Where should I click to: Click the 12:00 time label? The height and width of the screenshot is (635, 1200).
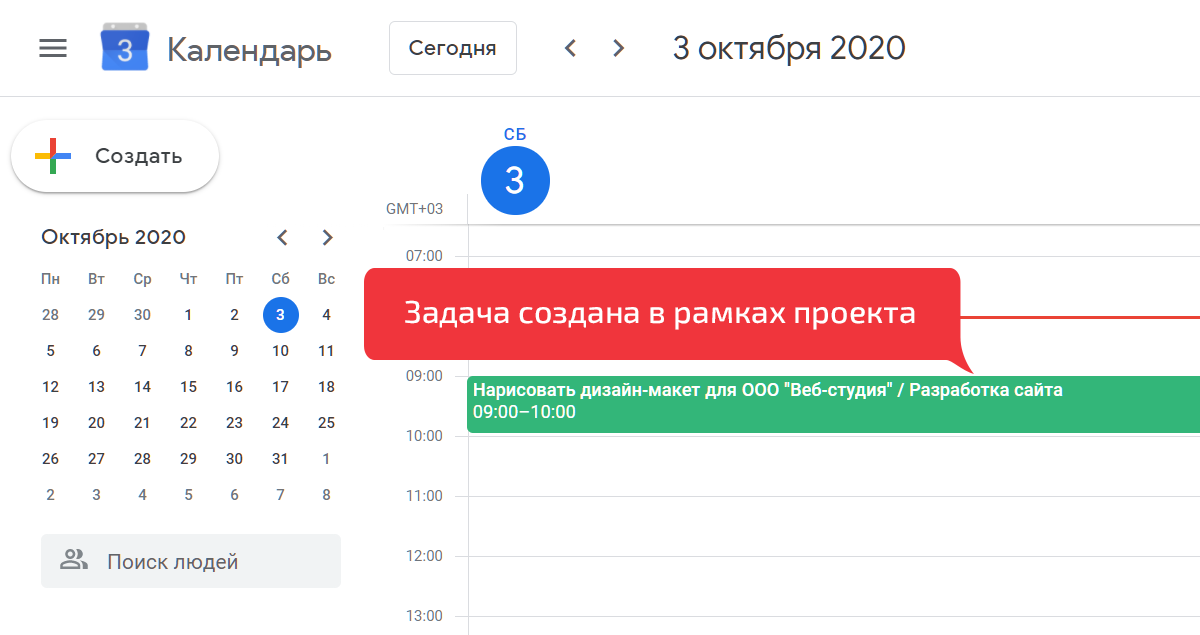(424, 556)
